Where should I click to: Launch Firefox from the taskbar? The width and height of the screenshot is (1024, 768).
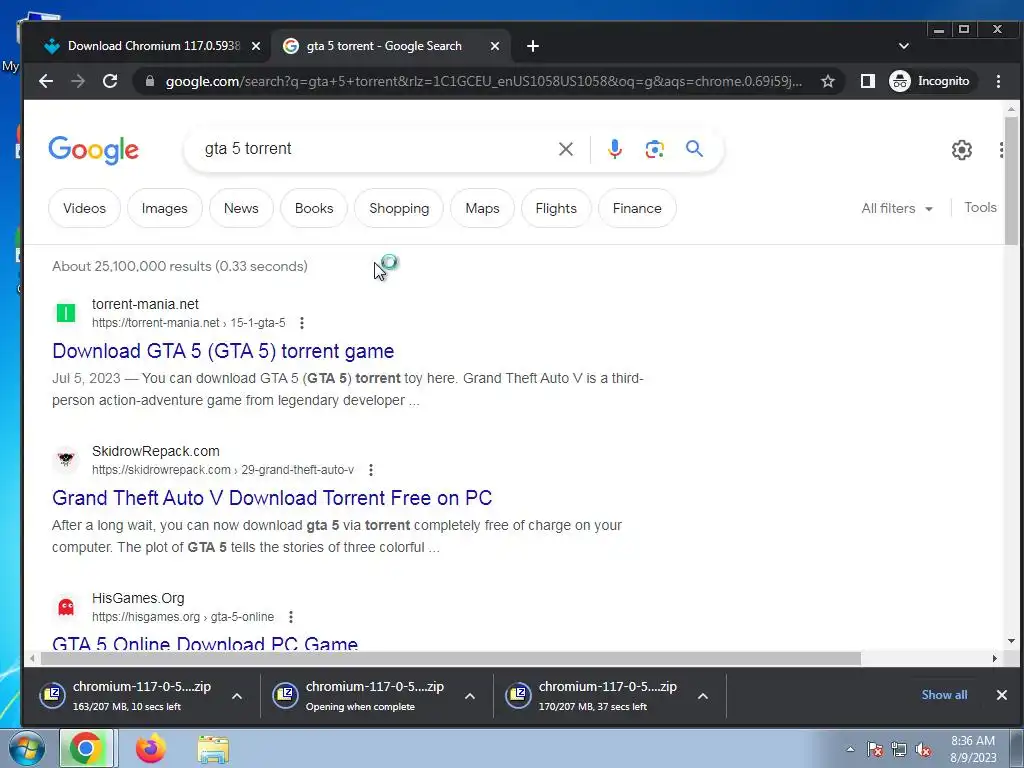click(x=151, y=748)
